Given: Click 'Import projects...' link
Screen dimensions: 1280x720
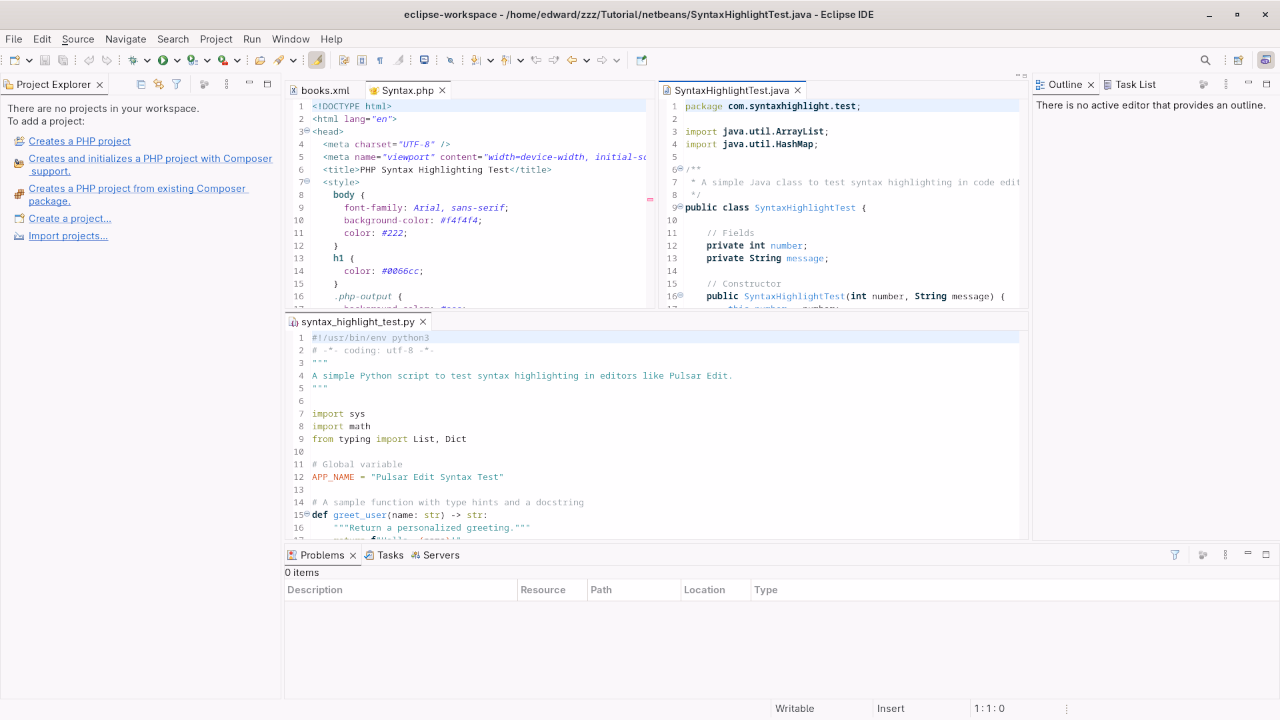Looking at the screenshot, I should point(68,236).
